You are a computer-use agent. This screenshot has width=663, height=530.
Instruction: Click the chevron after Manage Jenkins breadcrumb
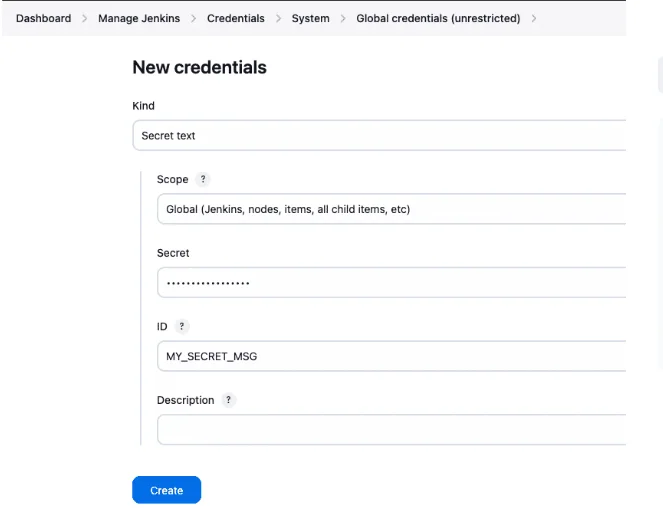(x=194, y=19)
